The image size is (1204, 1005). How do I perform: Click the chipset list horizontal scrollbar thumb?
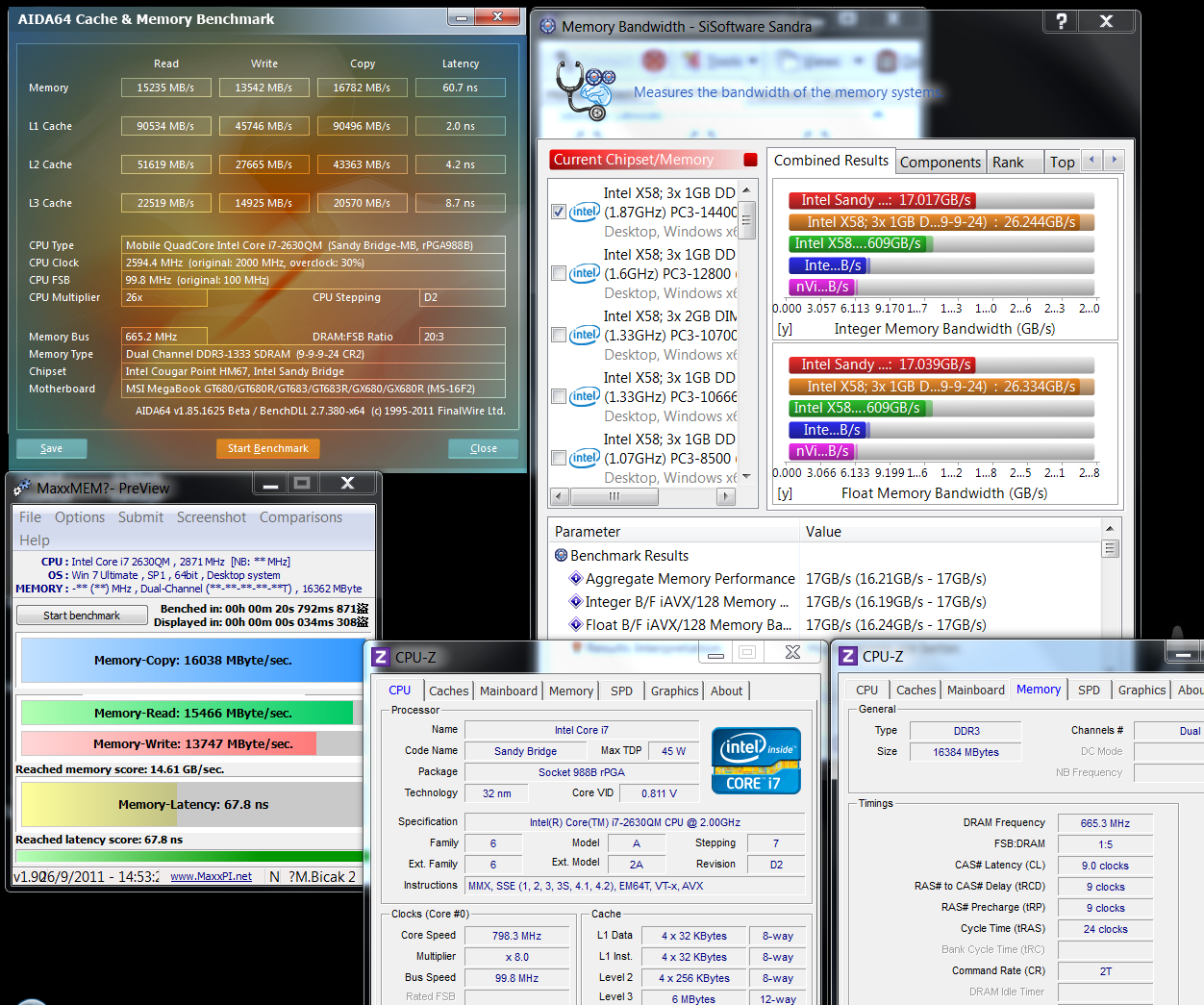pyautogui.click(x=615, y=497)
